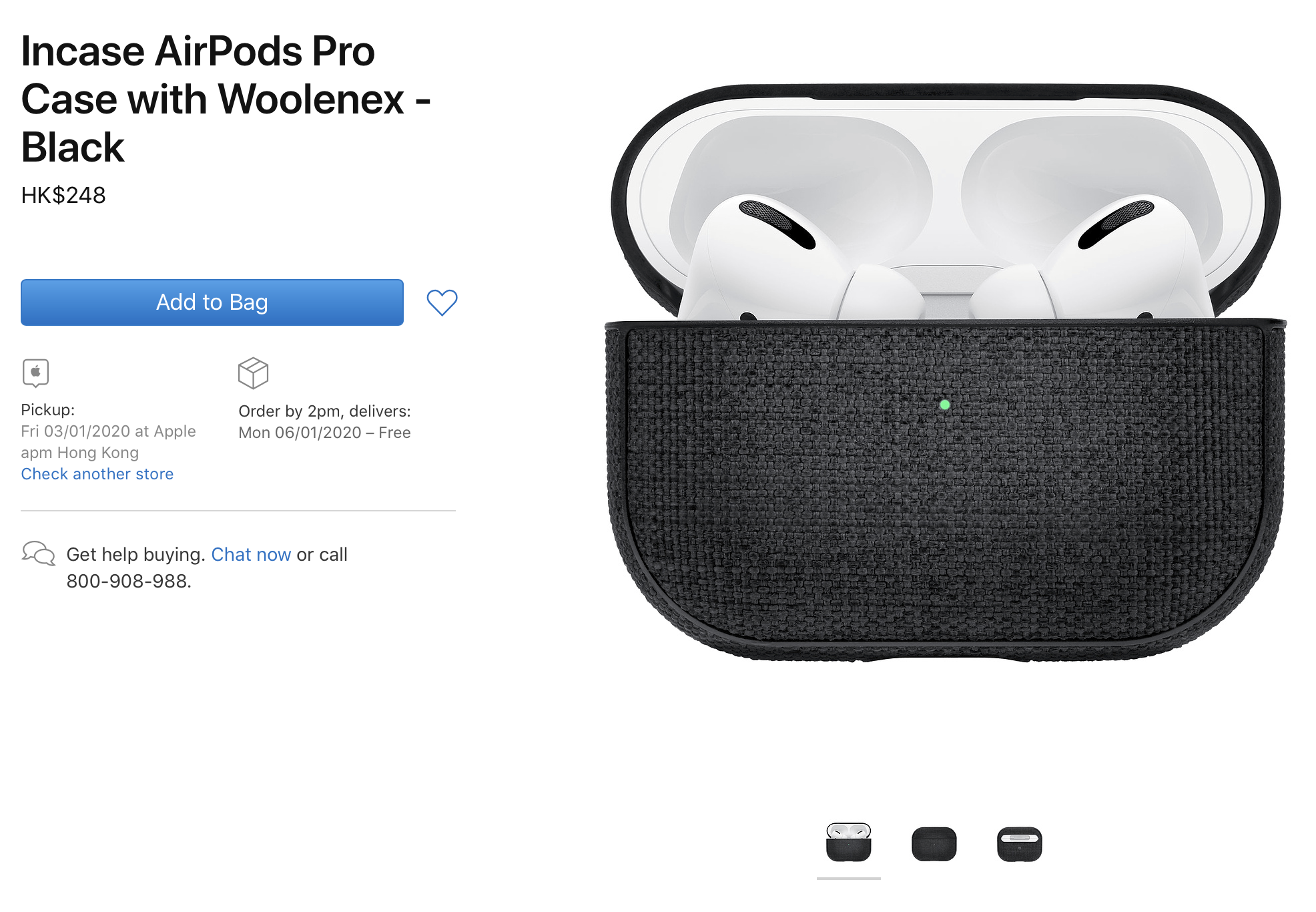Viewport: 1316px width, 912px height.
Task: Click the Add to Bag button
Action: 212,302
